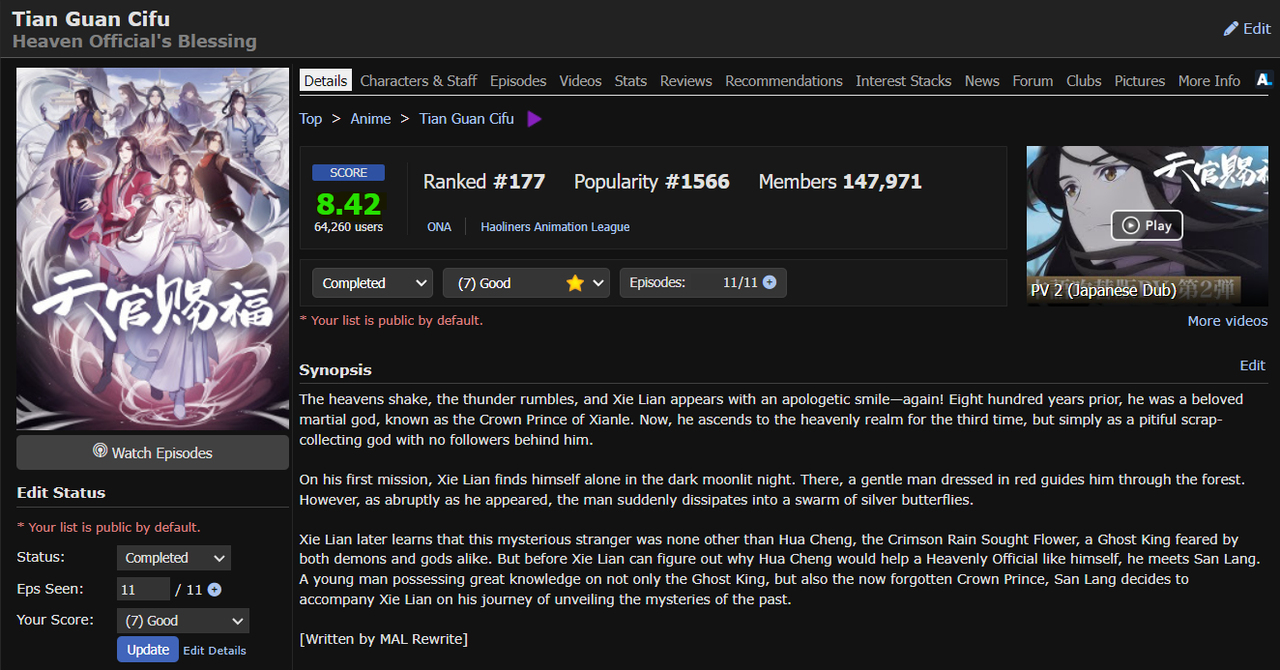Click the Anime breadcrumb link
This screenshot has height=670, width=1280.
[x=371, y=119]
